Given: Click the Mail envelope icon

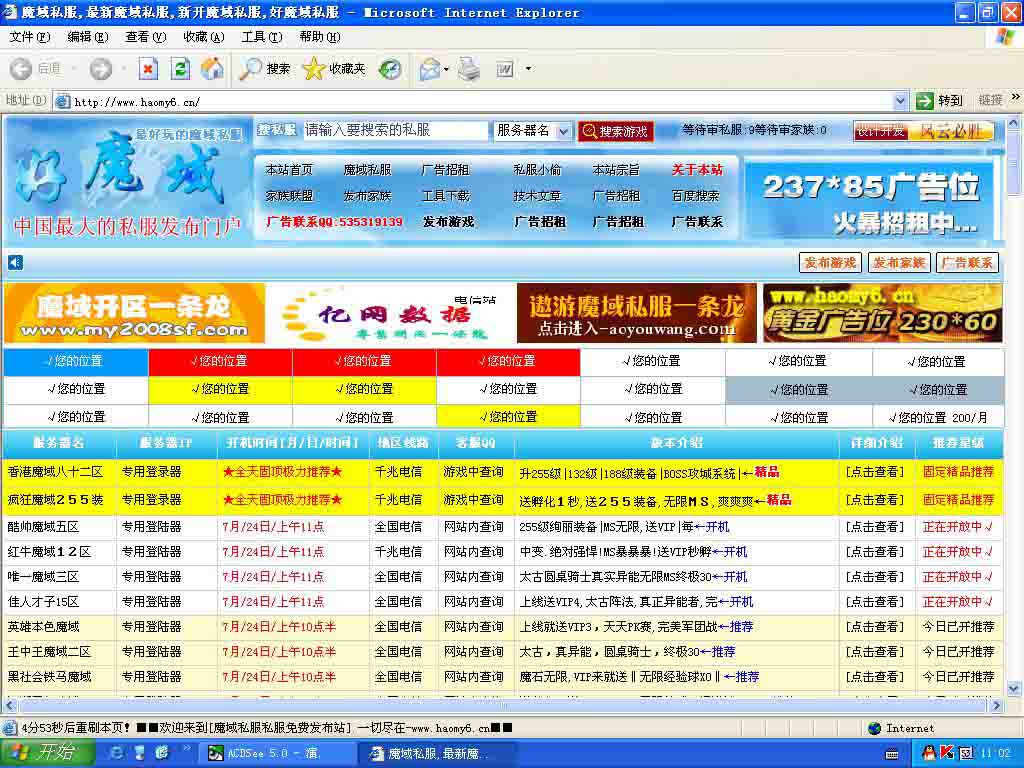Looking at the screenshot, I should click(x=428, y=70).
